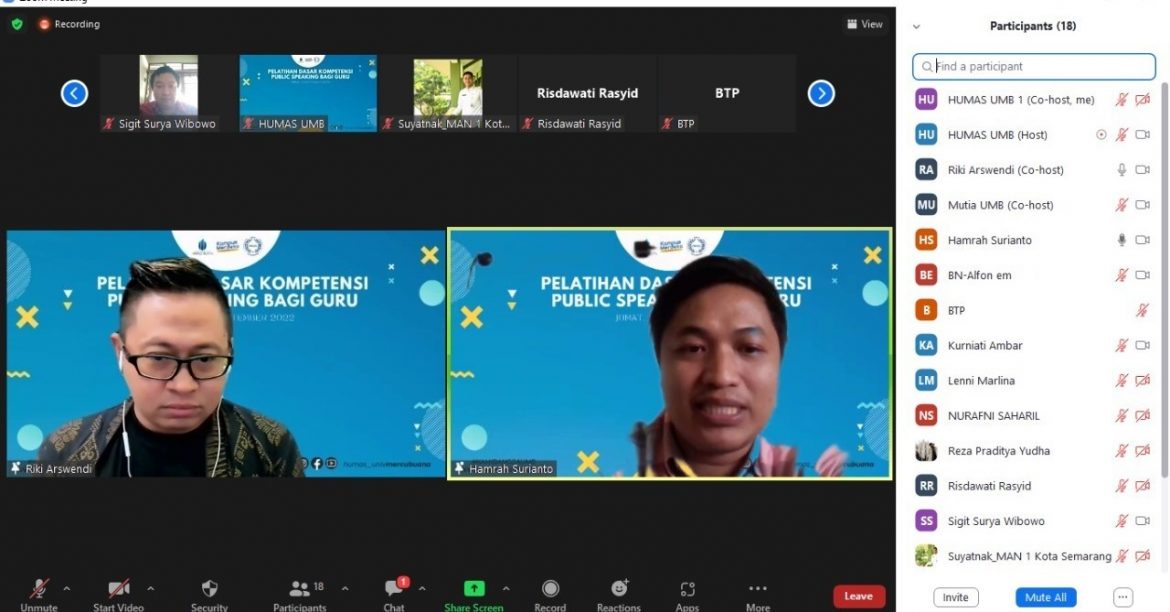The height and width of the screenshot is (612, 1170).
Task: Open the audio options chevron next to Unmute
Action: tap(66, 588)
